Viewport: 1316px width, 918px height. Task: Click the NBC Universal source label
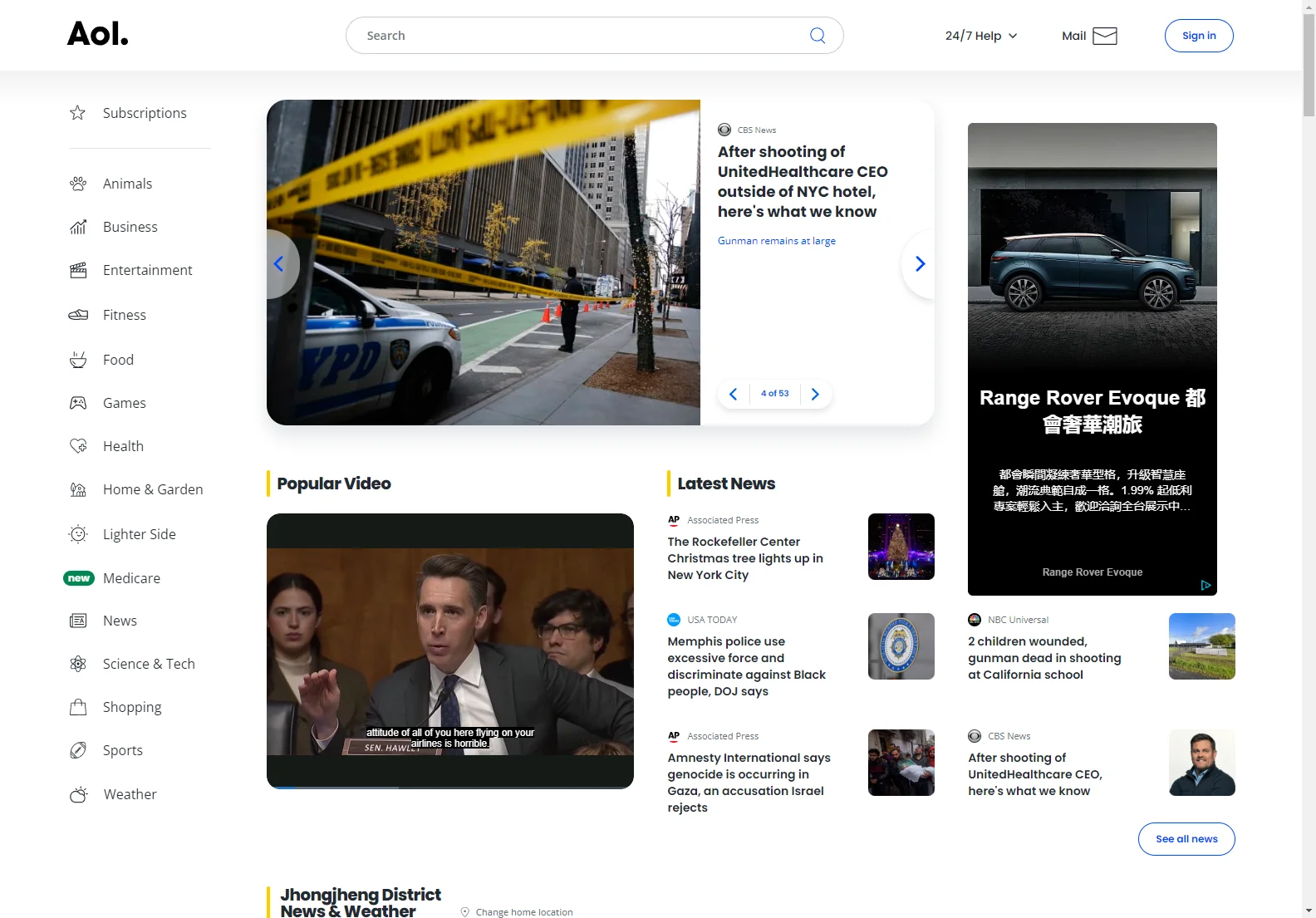[x=1018, y=620]
